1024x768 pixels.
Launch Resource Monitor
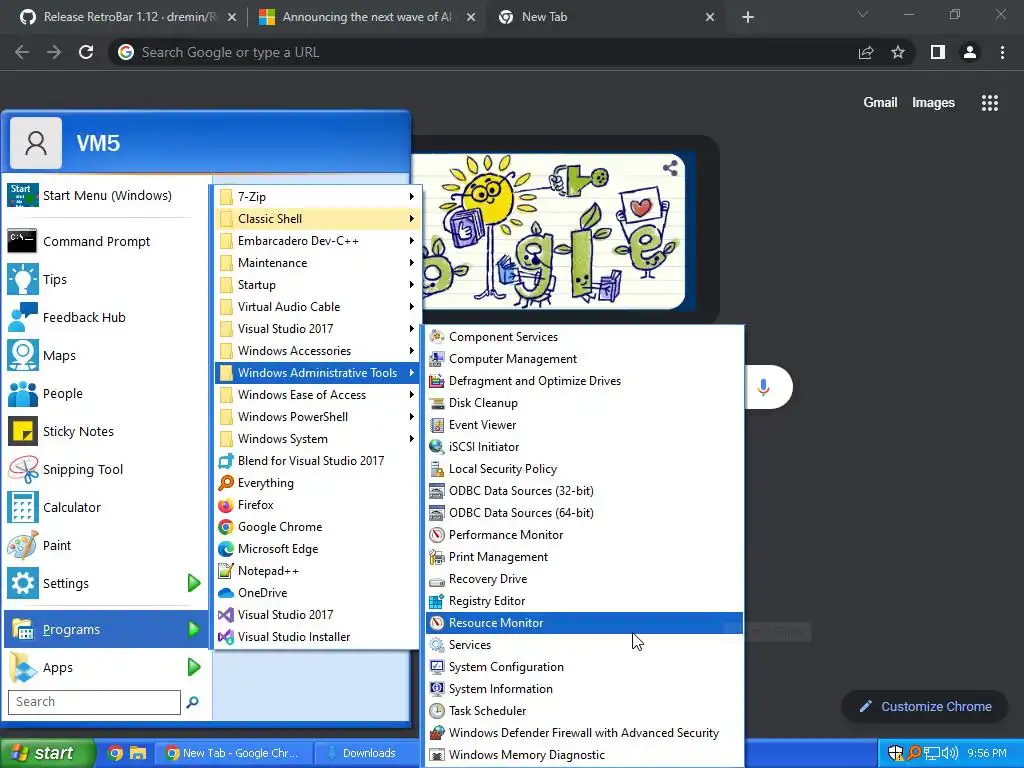(584, 623)
